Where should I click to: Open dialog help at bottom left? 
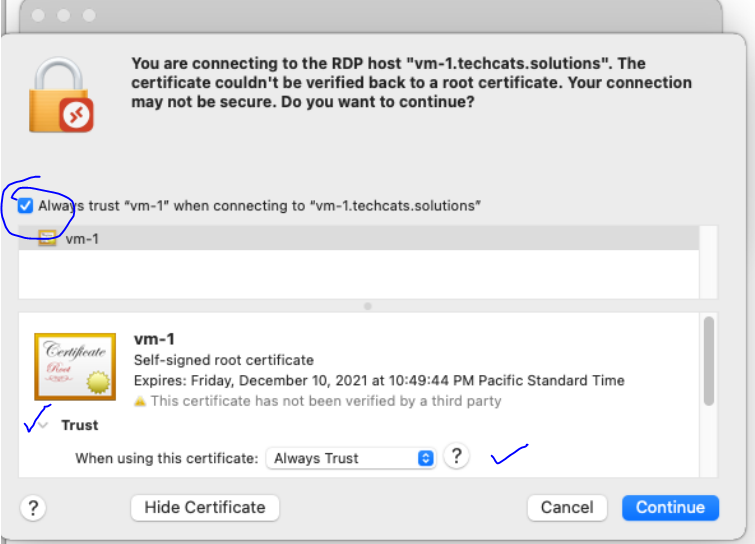33,508
